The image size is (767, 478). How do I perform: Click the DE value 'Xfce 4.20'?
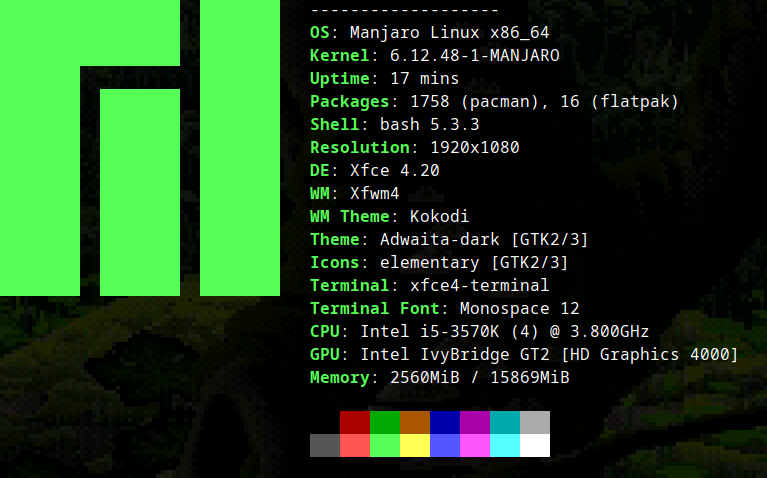coord(395,171)
